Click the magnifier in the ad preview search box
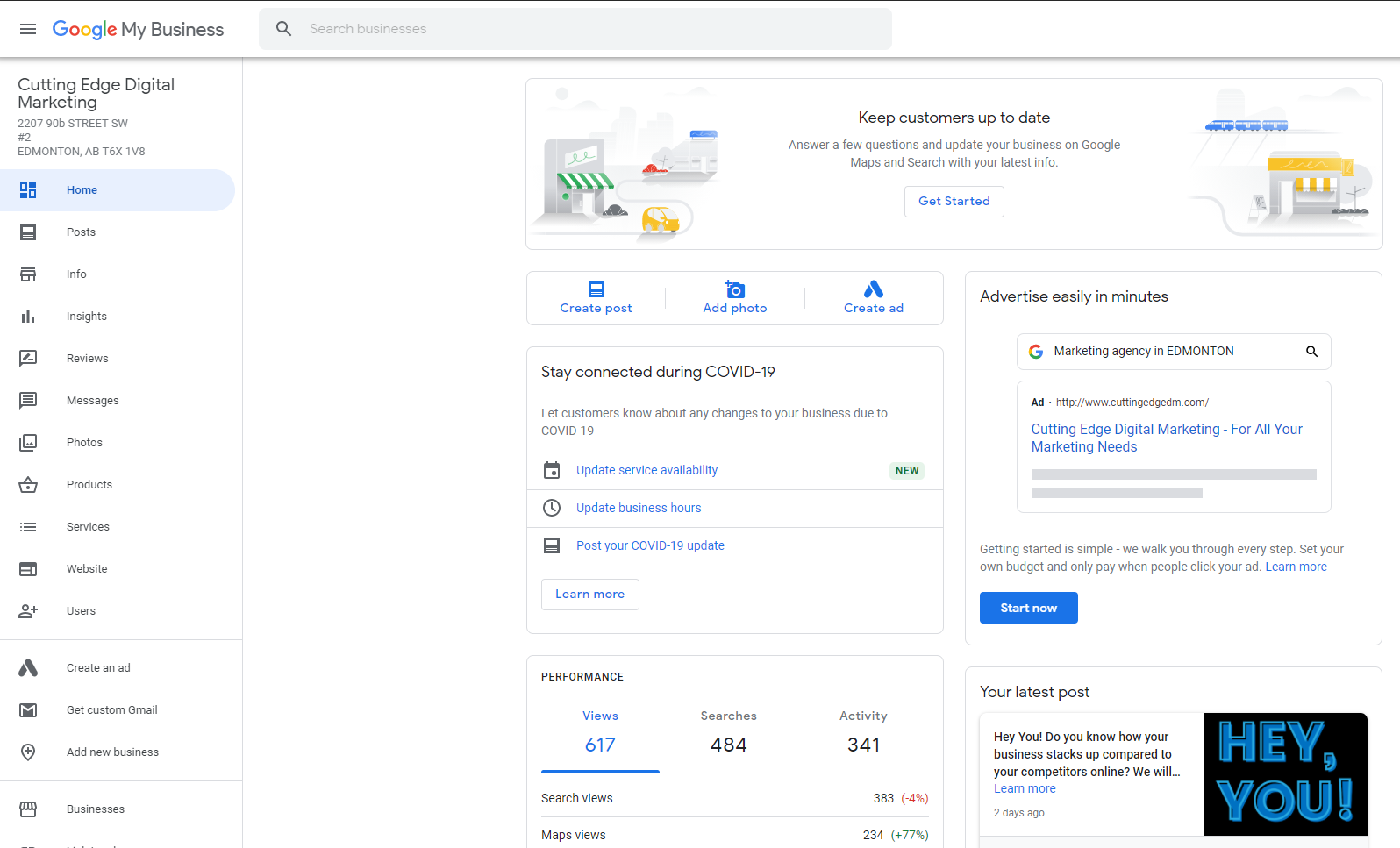This screenshot has width=1400, height=848. [1312, 351]
